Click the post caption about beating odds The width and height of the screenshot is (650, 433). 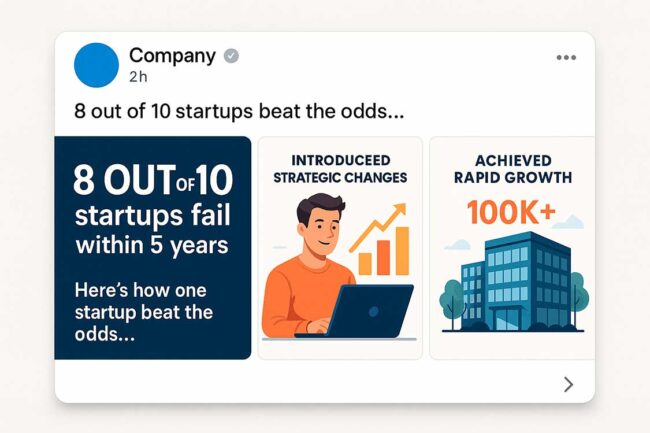coord(245,110)
